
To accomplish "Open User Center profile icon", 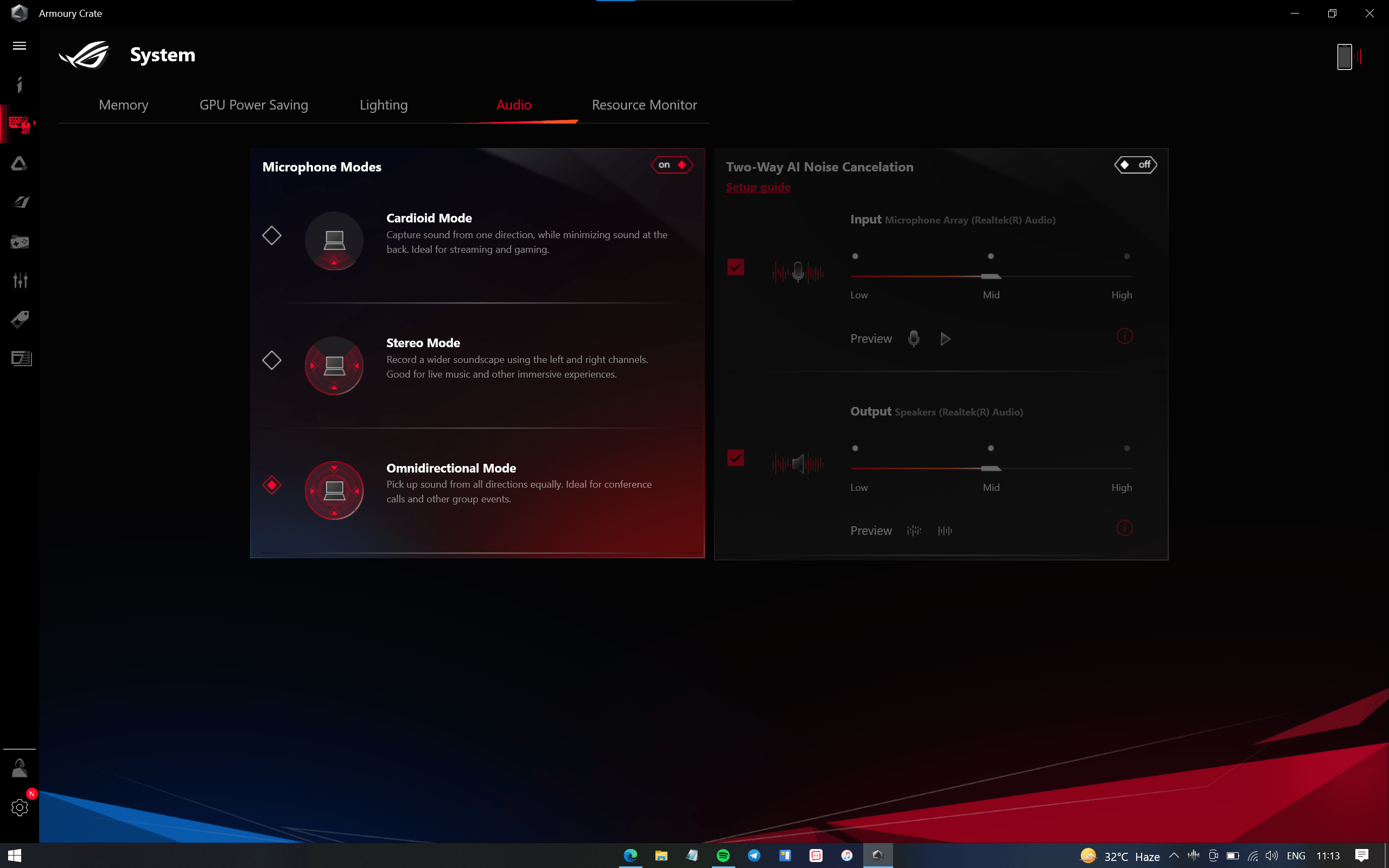I will [x=20, y=768].
